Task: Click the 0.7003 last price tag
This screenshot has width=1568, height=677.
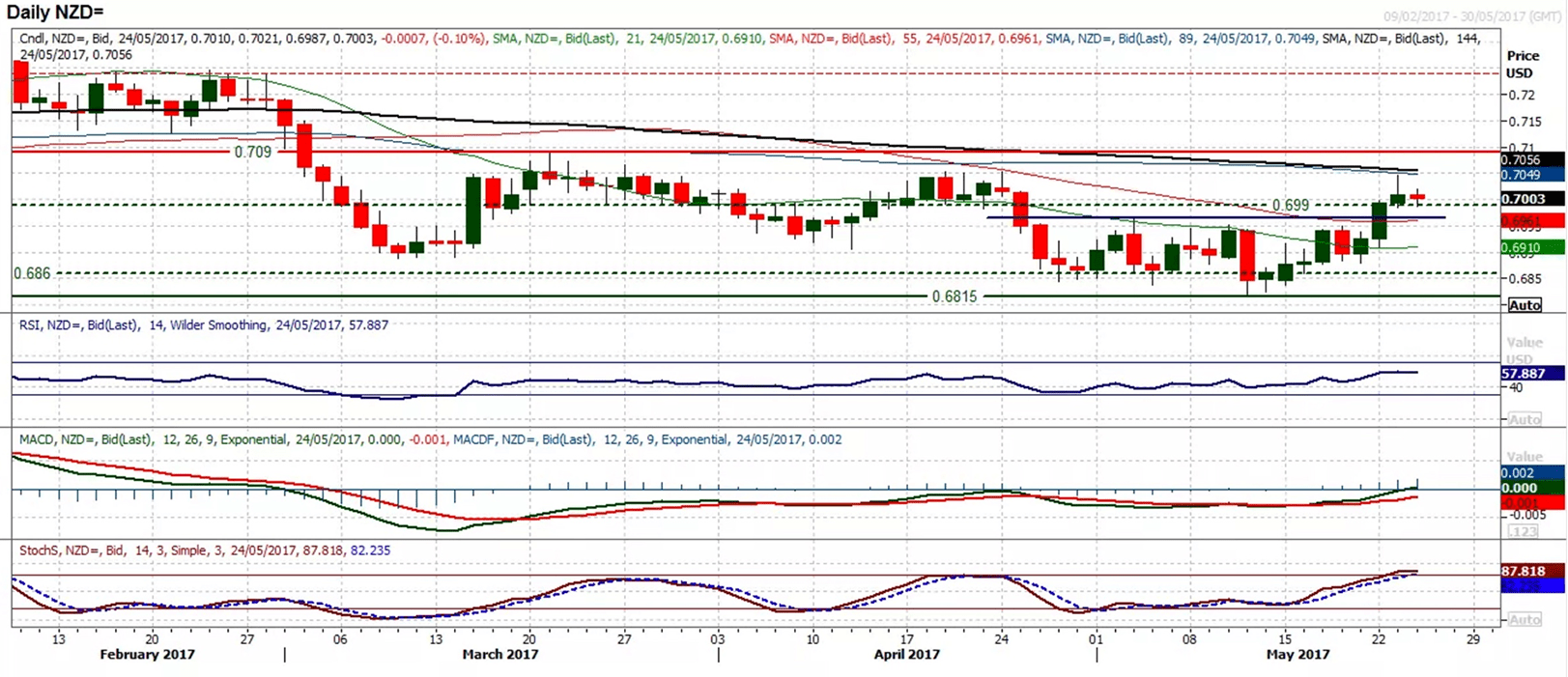Action: pyautogui.click(x=1531, y=199)
